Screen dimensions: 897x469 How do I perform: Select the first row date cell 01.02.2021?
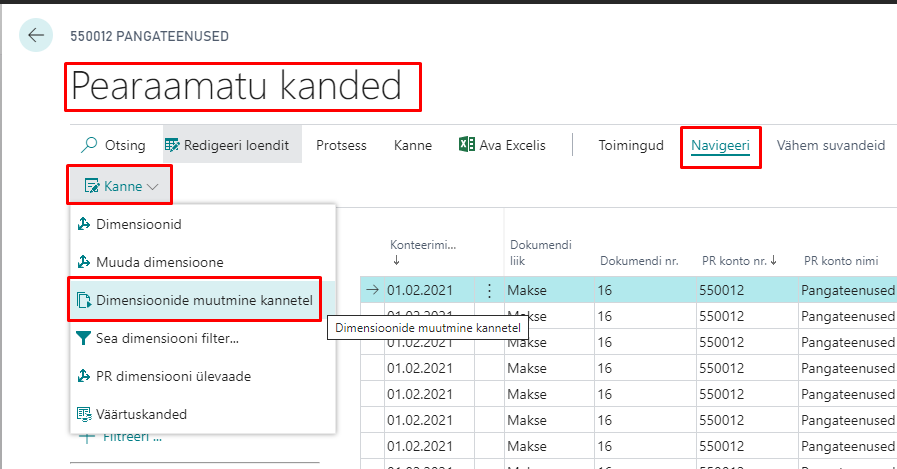click(x=420, y=291)
